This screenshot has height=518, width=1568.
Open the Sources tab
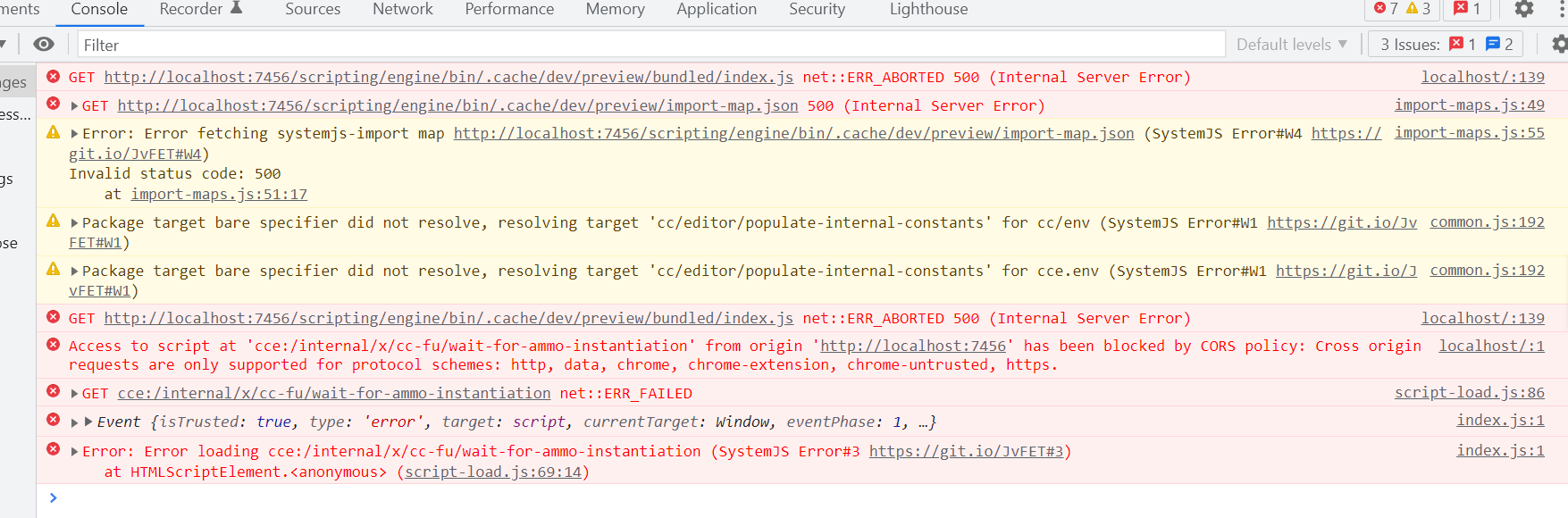[313, 9]
